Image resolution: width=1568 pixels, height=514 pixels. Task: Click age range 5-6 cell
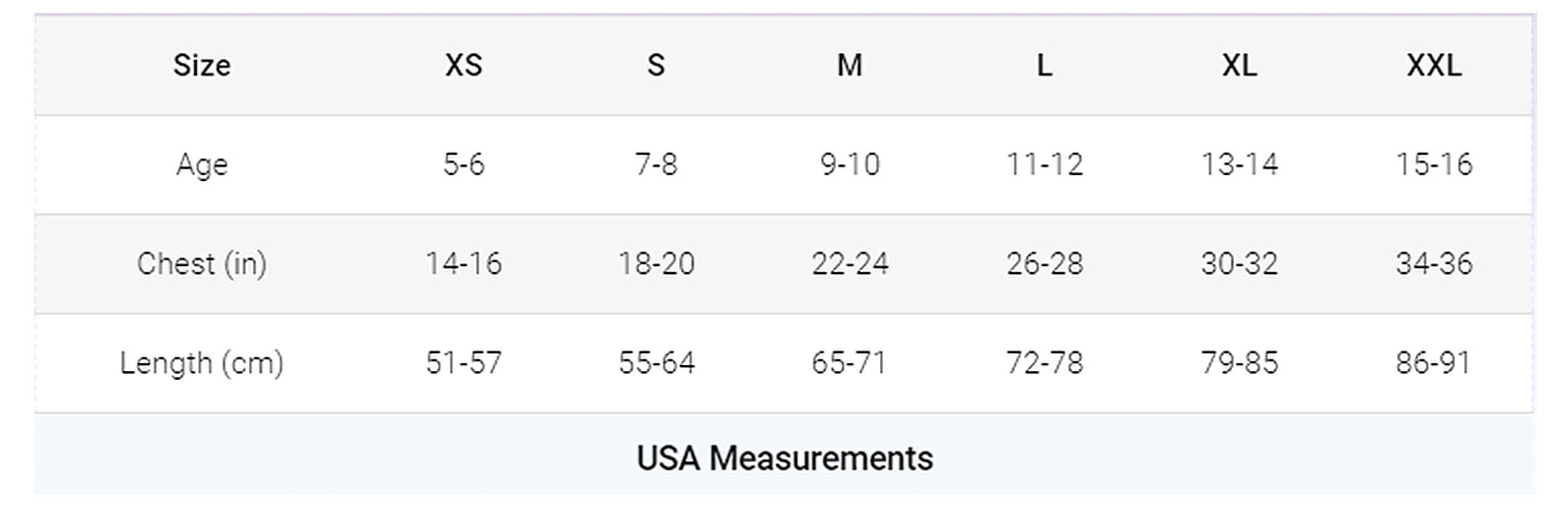click(x=464, y=164)
